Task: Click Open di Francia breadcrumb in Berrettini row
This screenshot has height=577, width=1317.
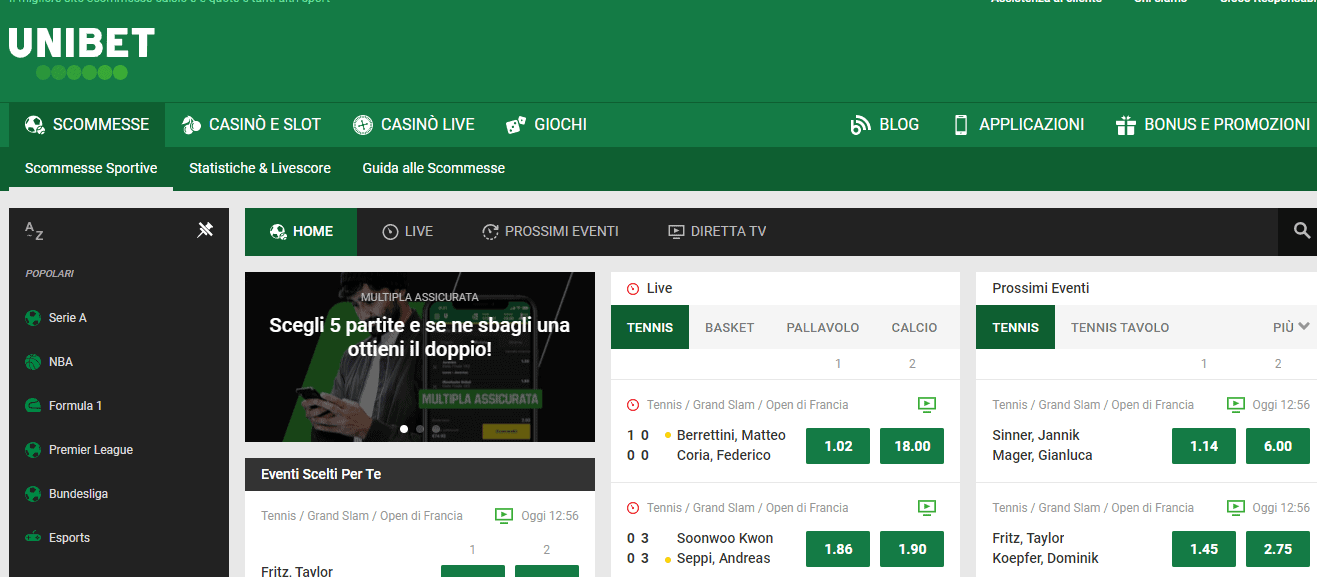Action: [x=807, y=405]
